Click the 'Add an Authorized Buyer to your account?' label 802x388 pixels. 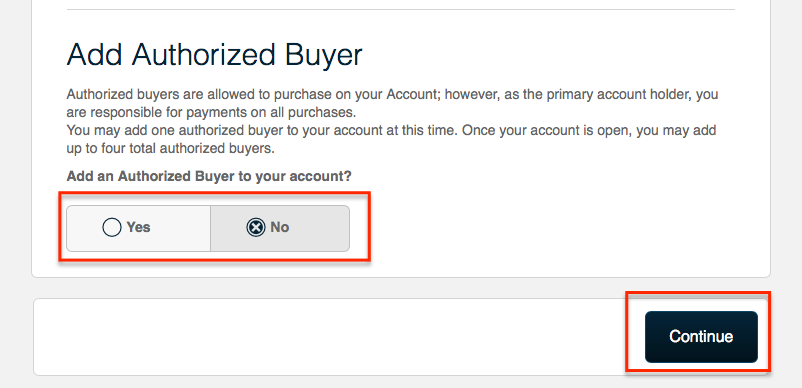pyautogui.click(x=209, y=176)
